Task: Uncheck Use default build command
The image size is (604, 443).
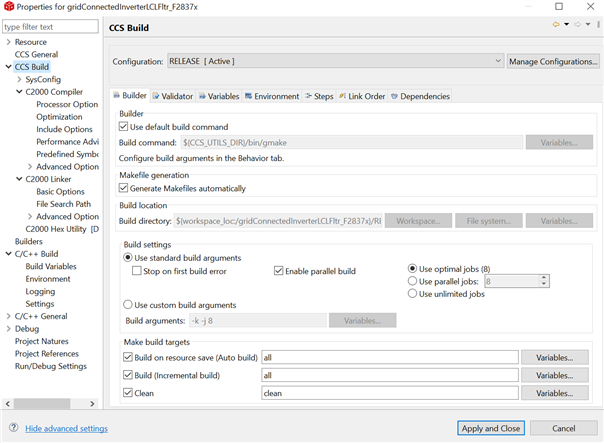Action: pos(124,127)
